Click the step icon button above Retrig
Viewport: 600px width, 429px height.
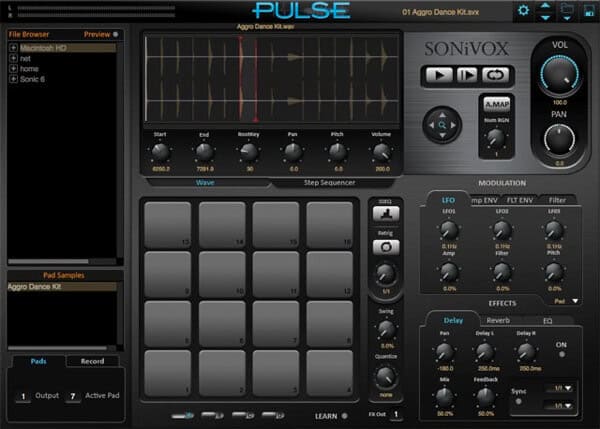386,214
